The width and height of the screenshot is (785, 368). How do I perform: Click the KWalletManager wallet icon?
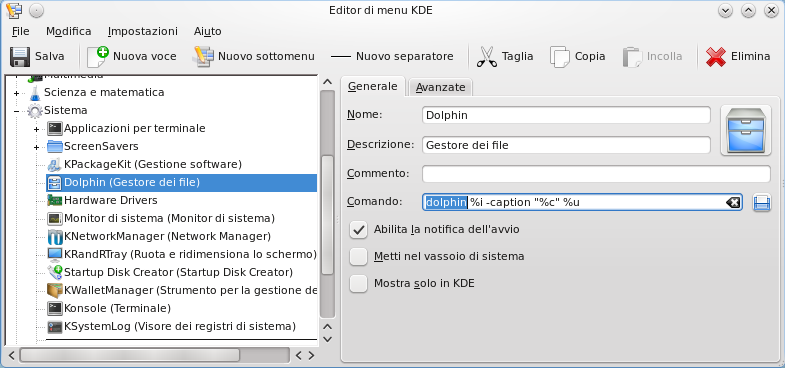[x=55, y=290]
